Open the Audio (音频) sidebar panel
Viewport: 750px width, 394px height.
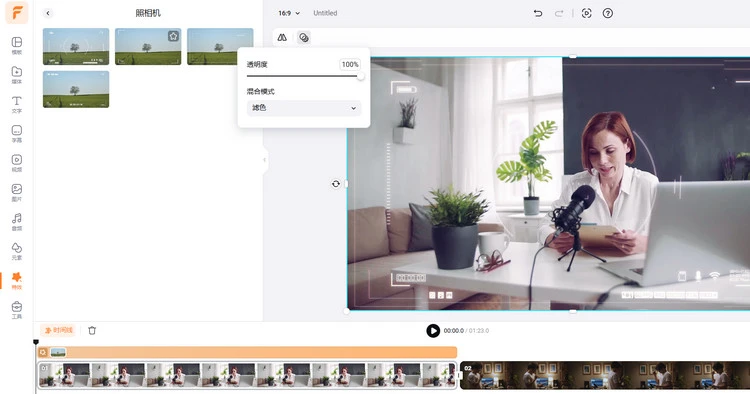[x=17, y=222]
